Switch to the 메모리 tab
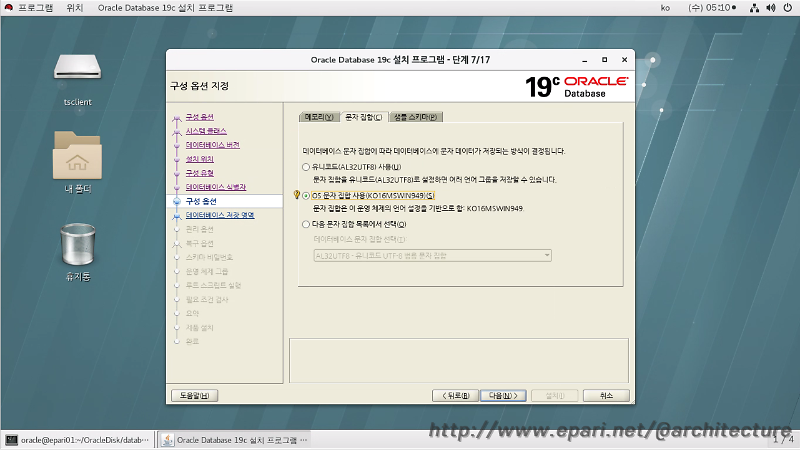 coord(319,117)
